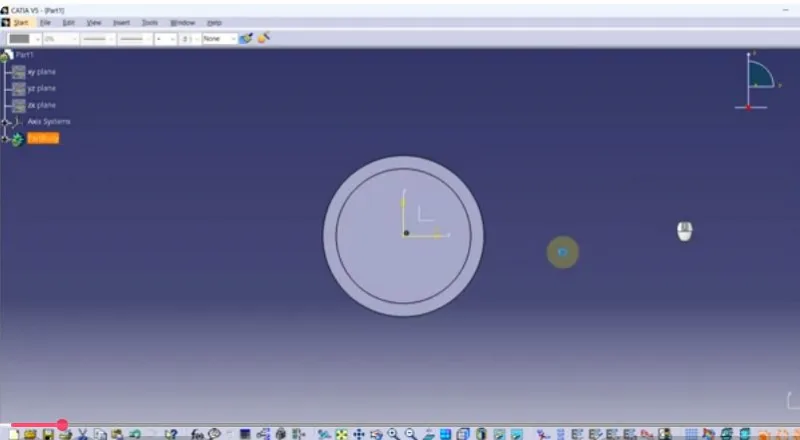Open the rendering style dropdown
The width and height of the screenshot is (800, 440).
(x=190, y=39)
